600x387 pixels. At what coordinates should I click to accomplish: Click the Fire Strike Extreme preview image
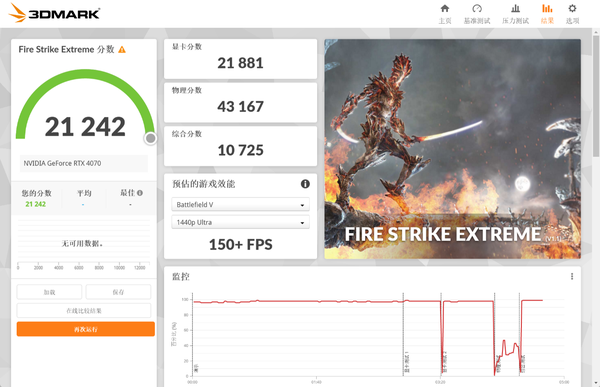point(453,149)
